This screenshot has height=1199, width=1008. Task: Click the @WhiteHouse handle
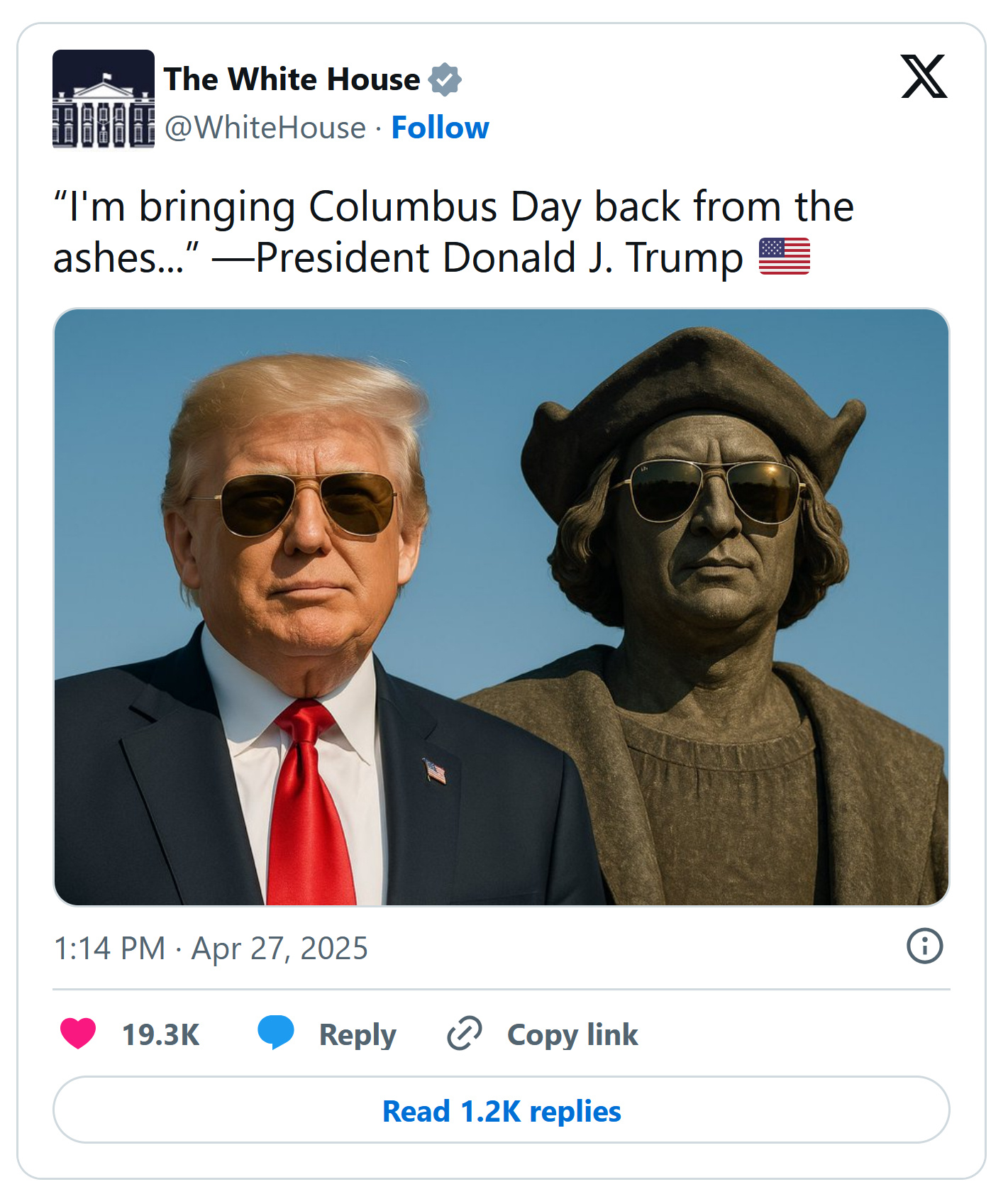265,128
